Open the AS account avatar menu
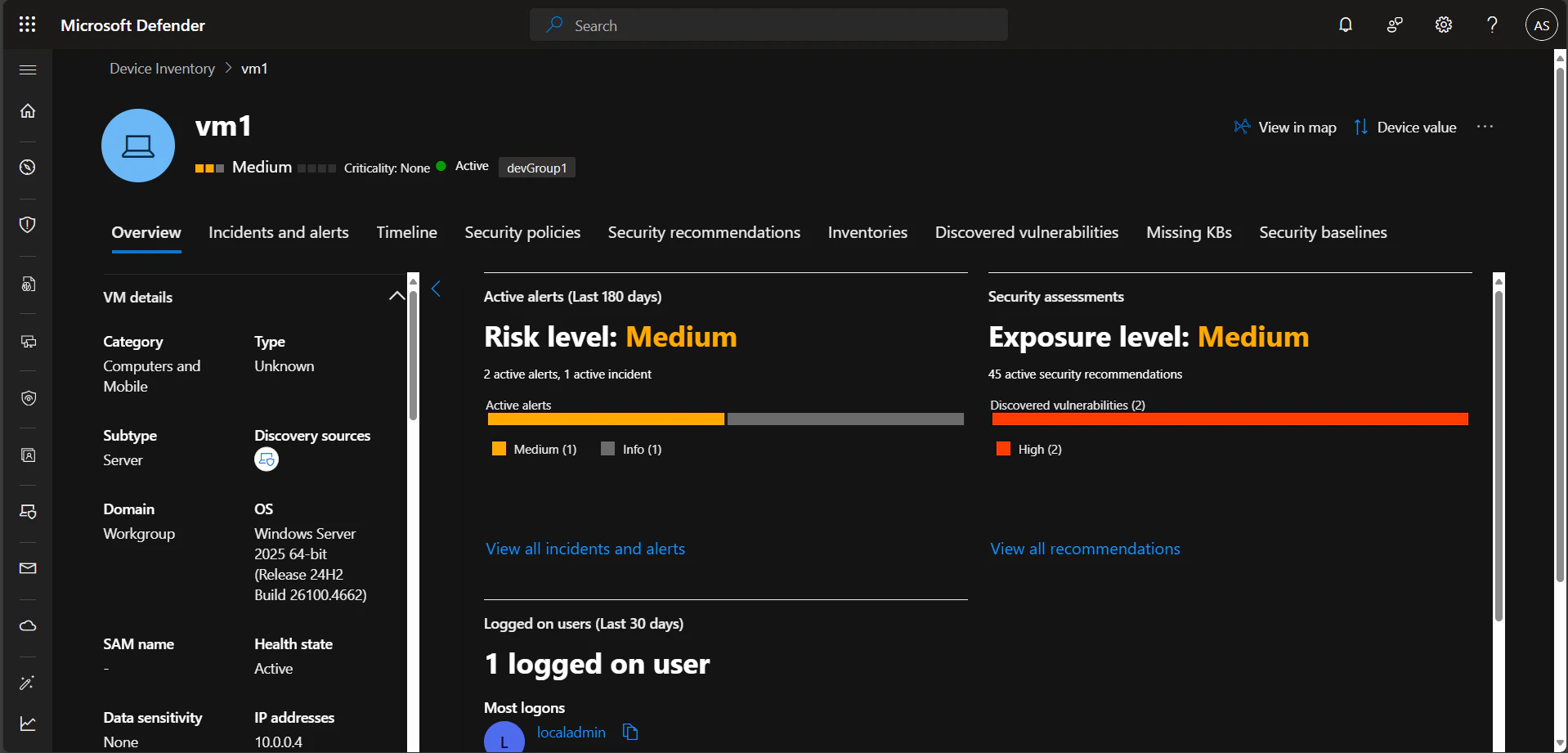The width and height of the screenshot is (1568, 753). tap(1542, 25)
